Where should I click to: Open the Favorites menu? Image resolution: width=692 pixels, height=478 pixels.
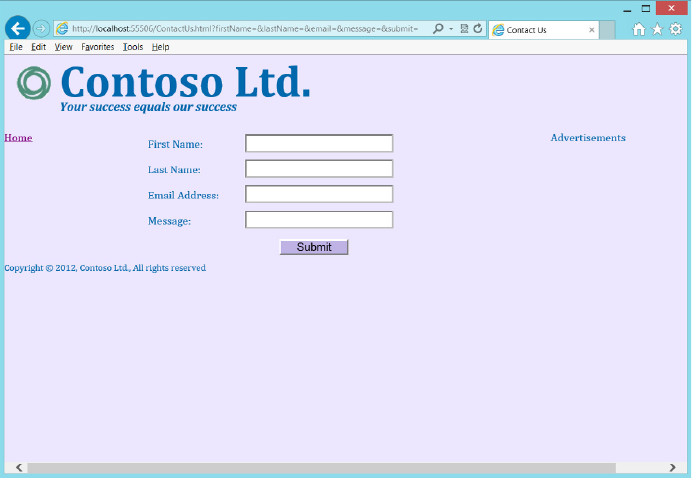click(x=98, y=47)
